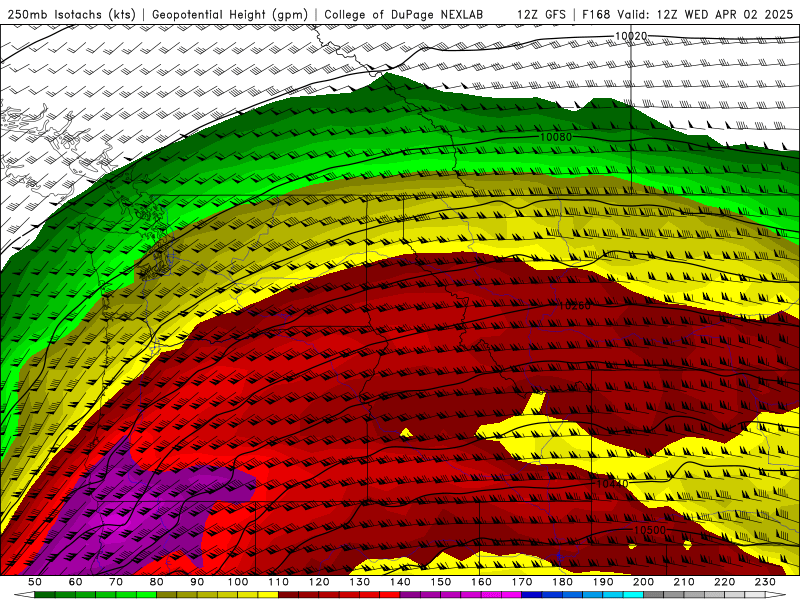The height and width of the screenshot is (600, 800).
Task: Click the 10260 height contour label
Action: click(x=574, y=306)
